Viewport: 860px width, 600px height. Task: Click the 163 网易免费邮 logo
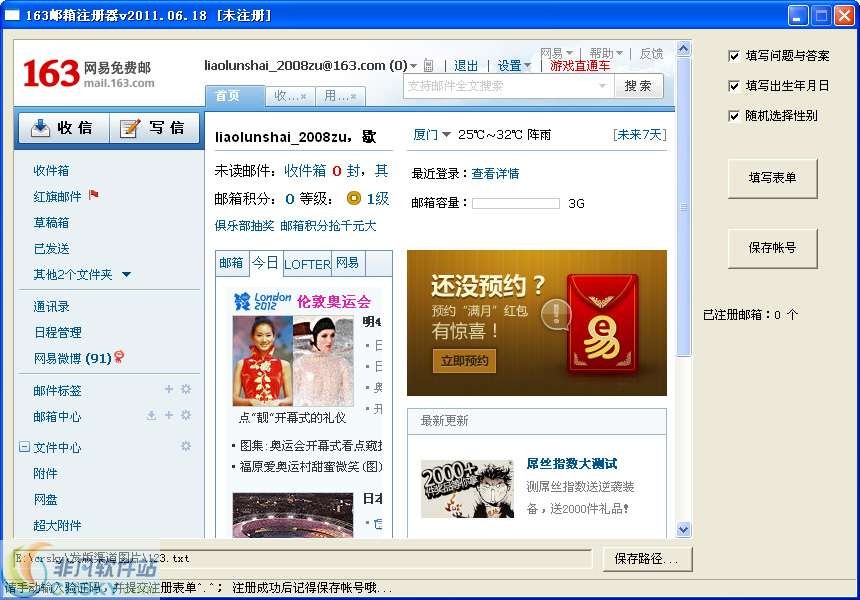89,74
